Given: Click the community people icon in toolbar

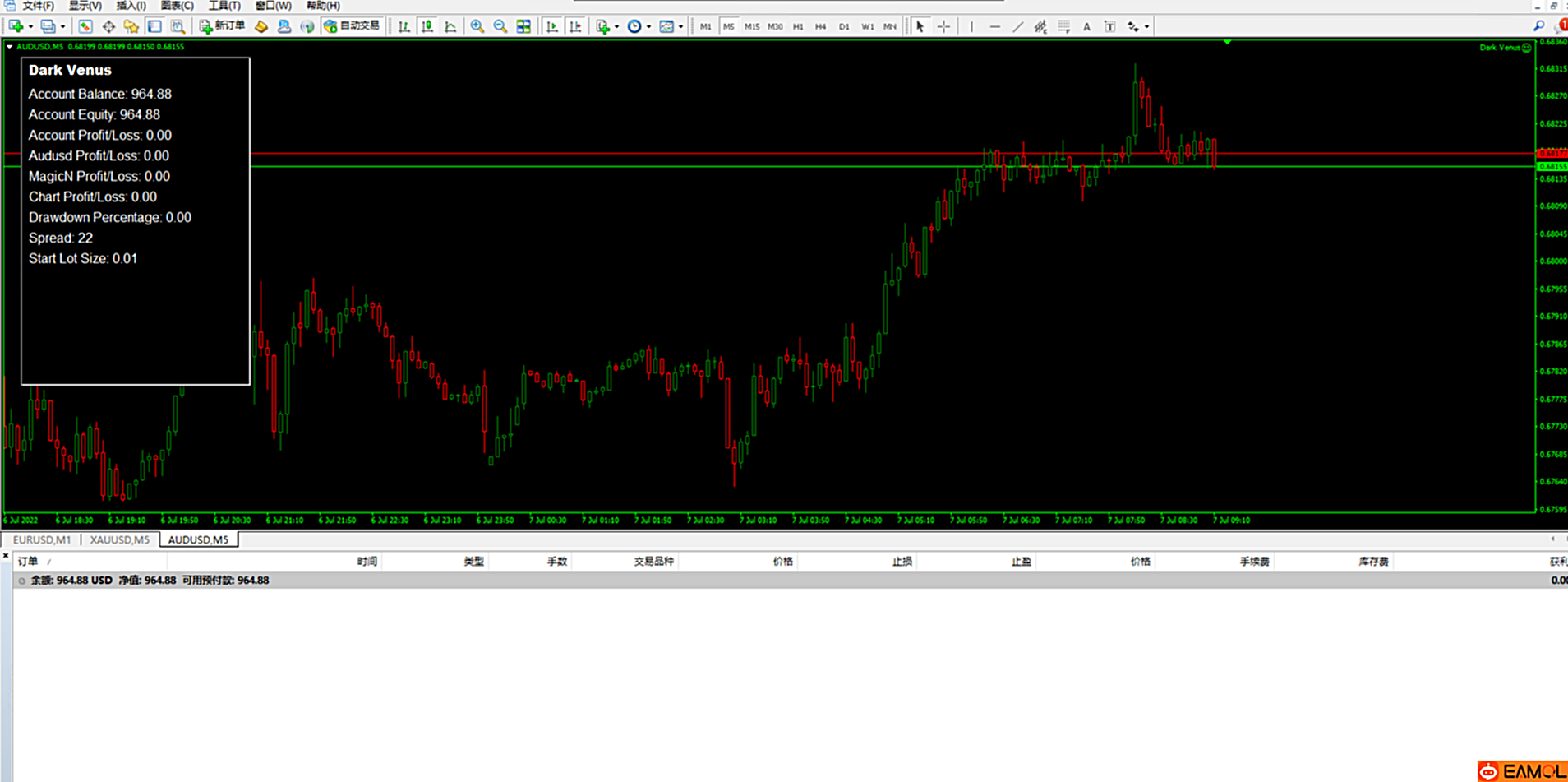Looking at the screenshot, I should point(284,26).
